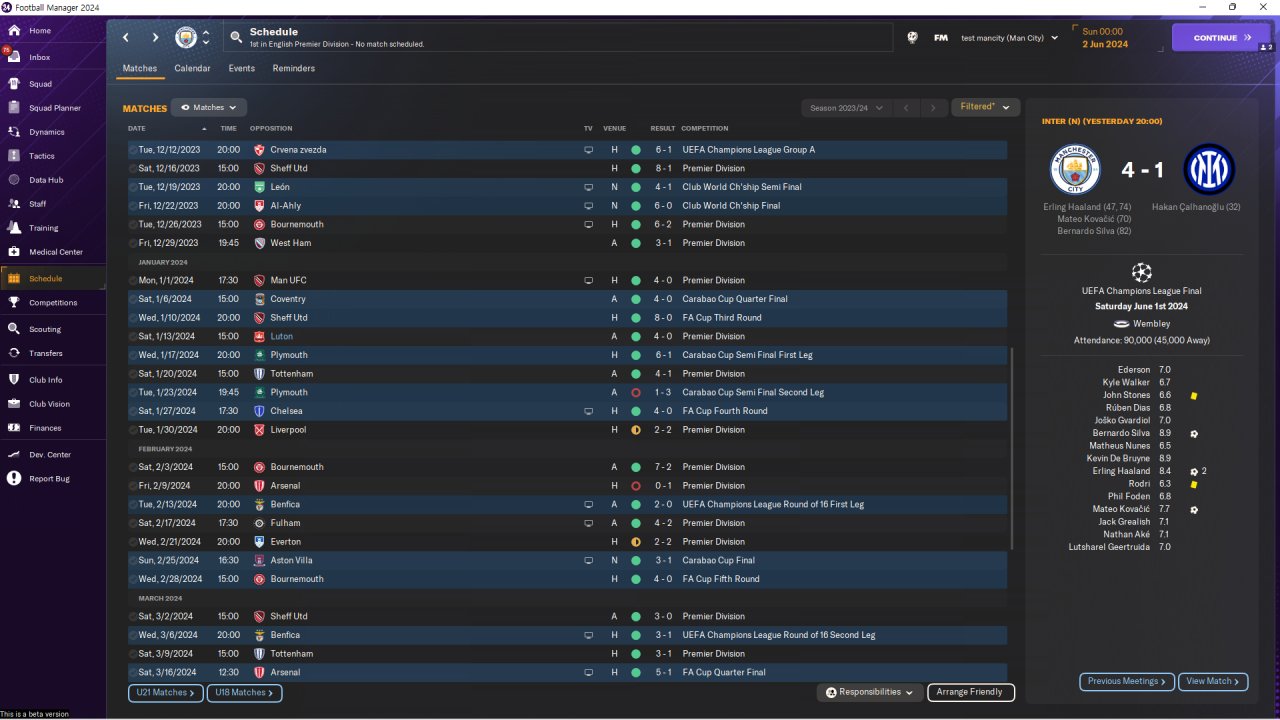
Task: Click the Competition column header
Action: (705, 129)
